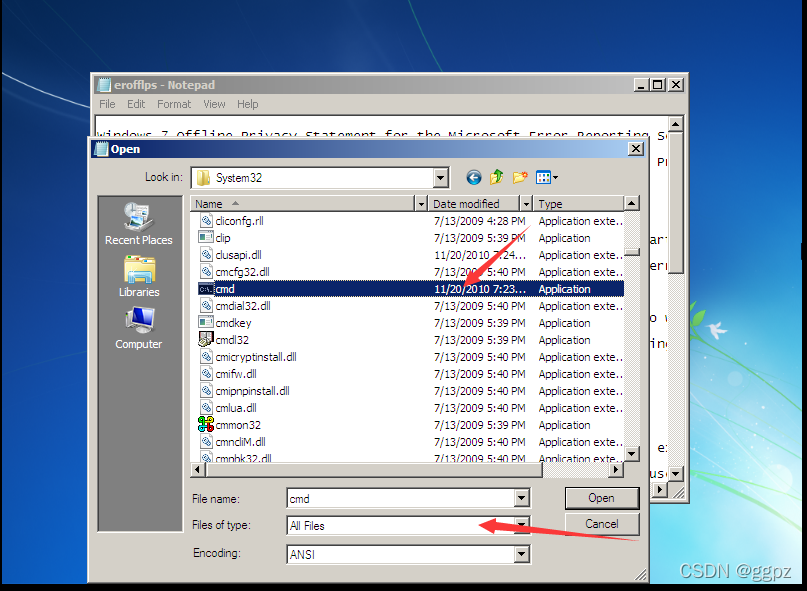The width and height of the screenshot is (807, 591).
Task: Select the cmifw.dll file name
Action: tap(236, 374)
